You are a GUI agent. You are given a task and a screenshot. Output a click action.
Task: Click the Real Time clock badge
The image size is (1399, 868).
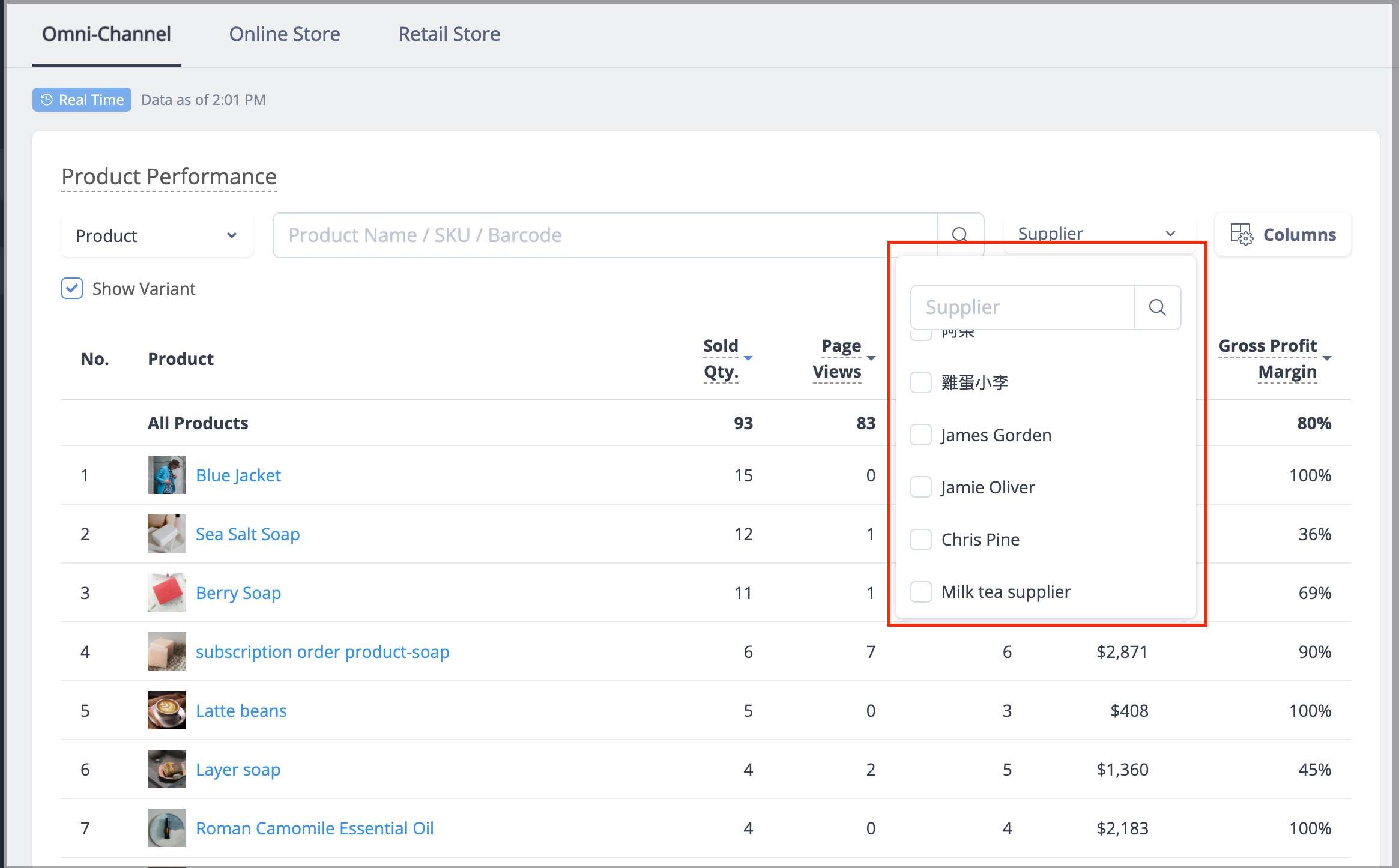click(82, 100)
